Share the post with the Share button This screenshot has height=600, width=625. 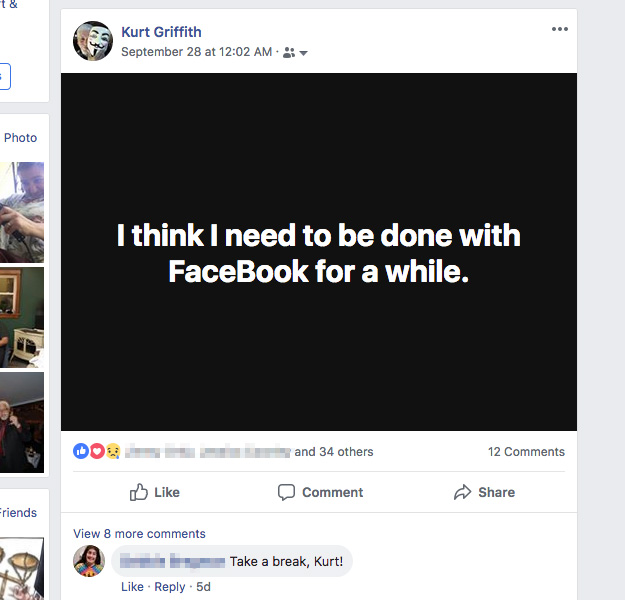point(484,492)
